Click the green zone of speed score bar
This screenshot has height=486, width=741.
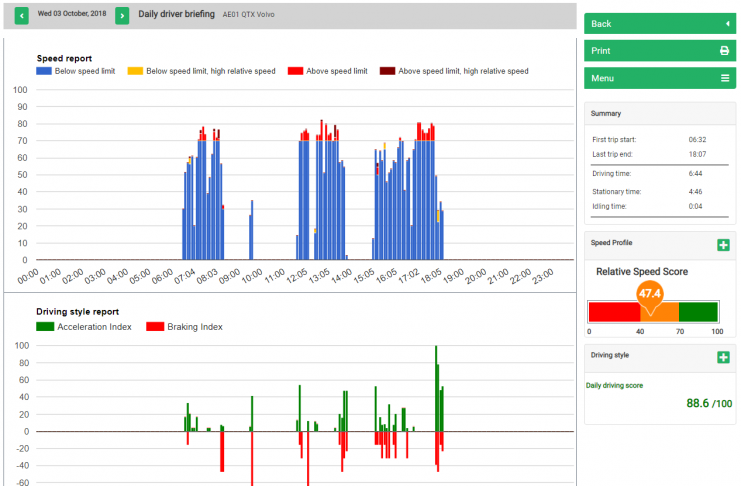pyautogui.click(x=698, y=311)
